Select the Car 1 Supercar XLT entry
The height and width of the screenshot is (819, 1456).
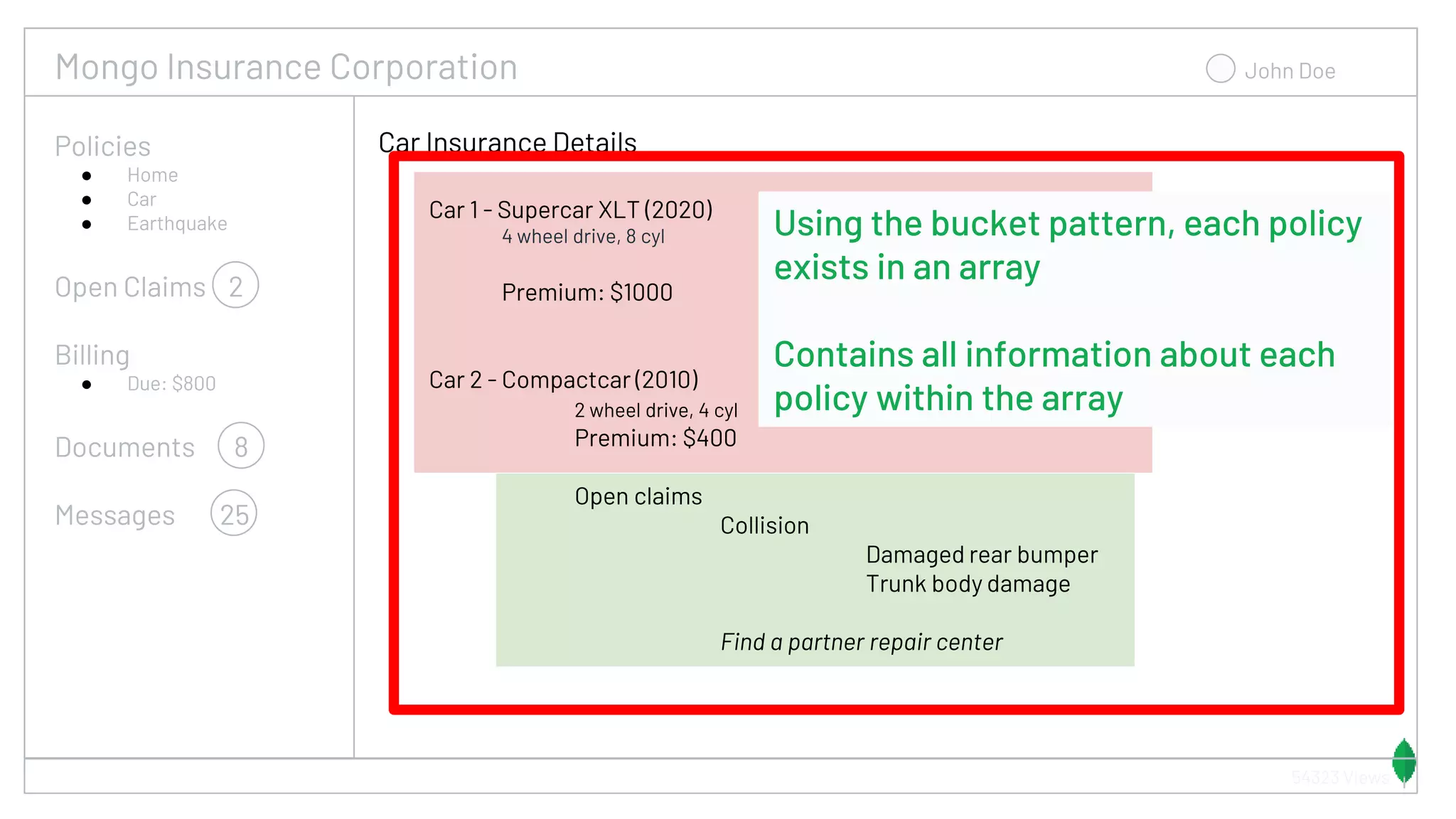[x=571, y=210]
